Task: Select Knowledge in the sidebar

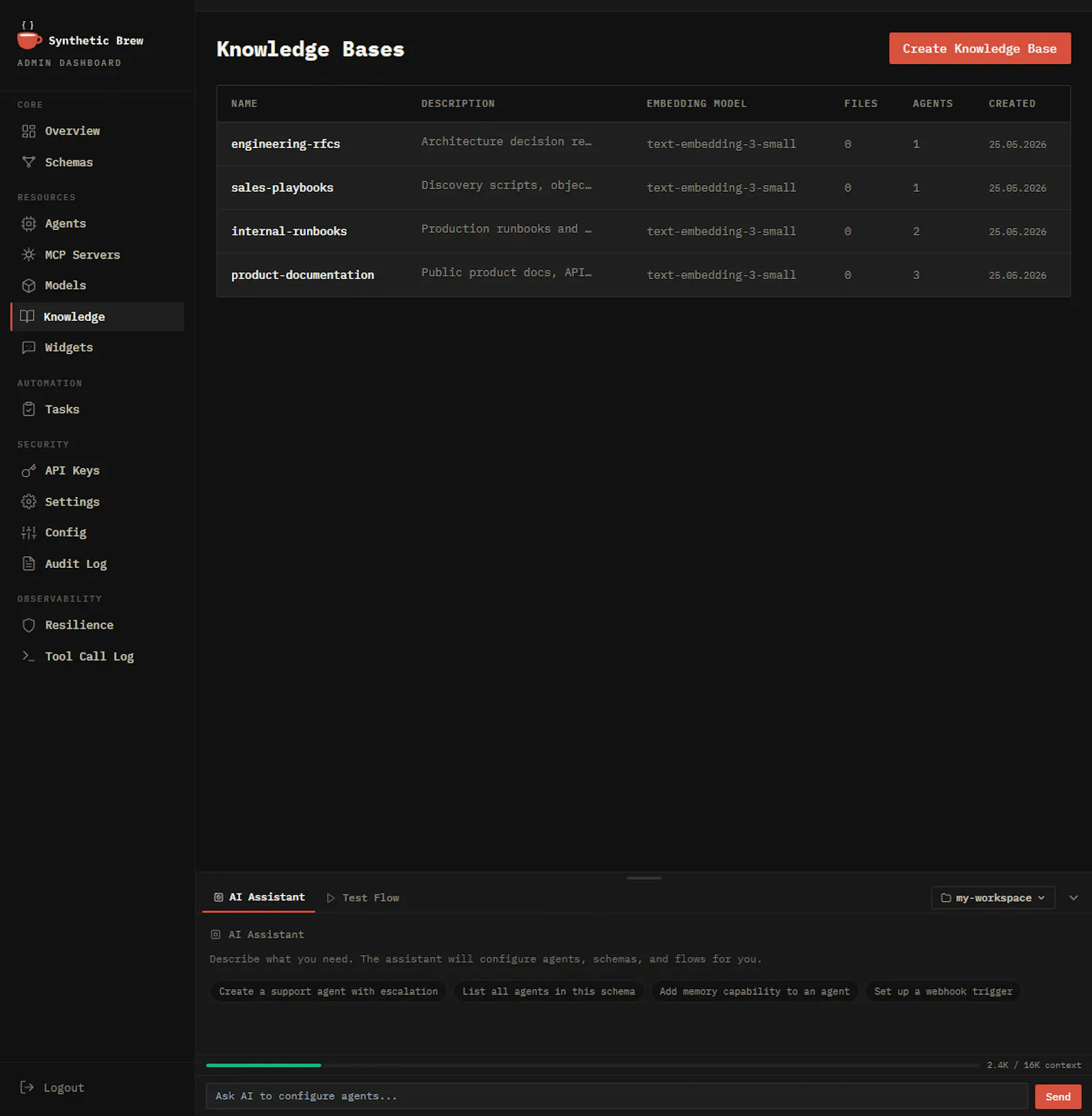Action: [x=98, y=317]
